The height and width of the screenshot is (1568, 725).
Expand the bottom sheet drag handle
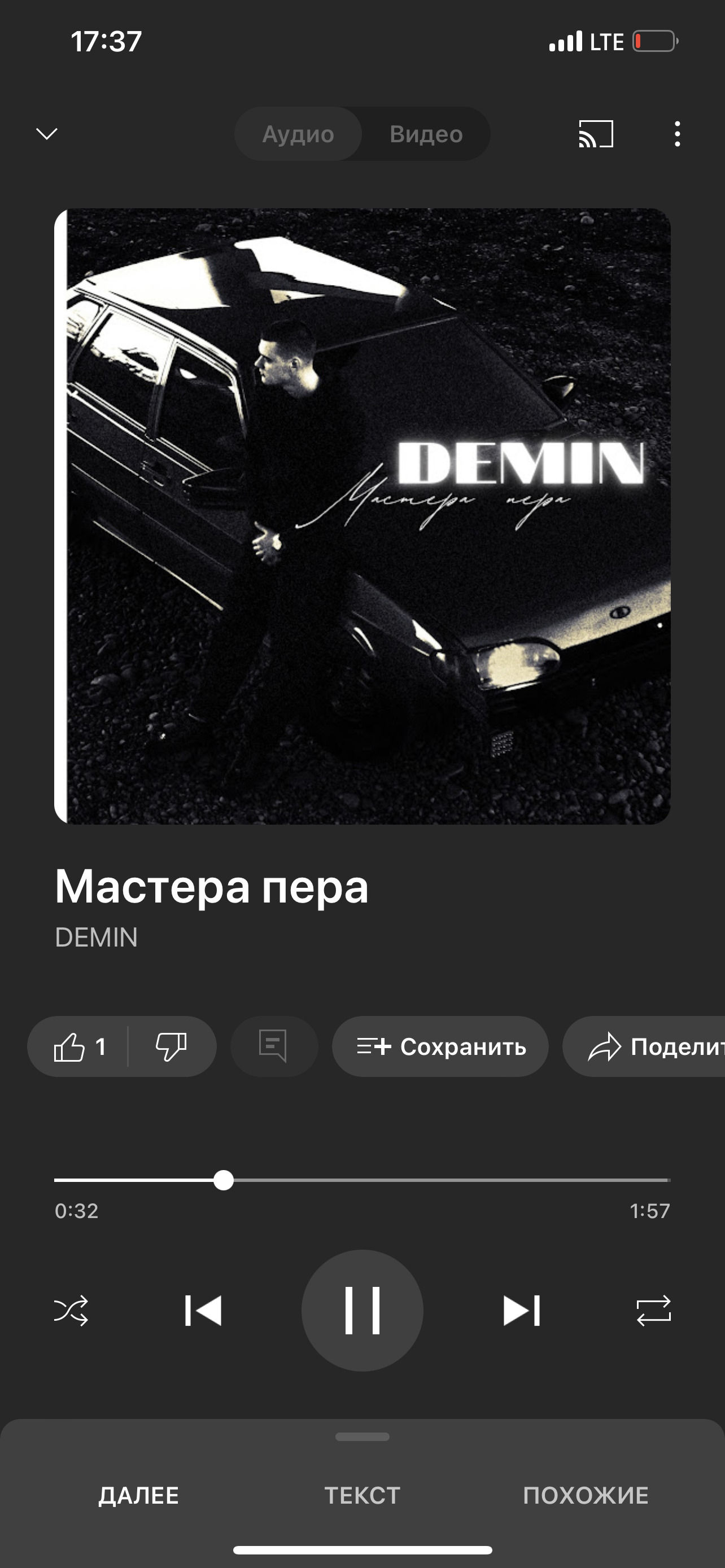tap(362, 1436)
